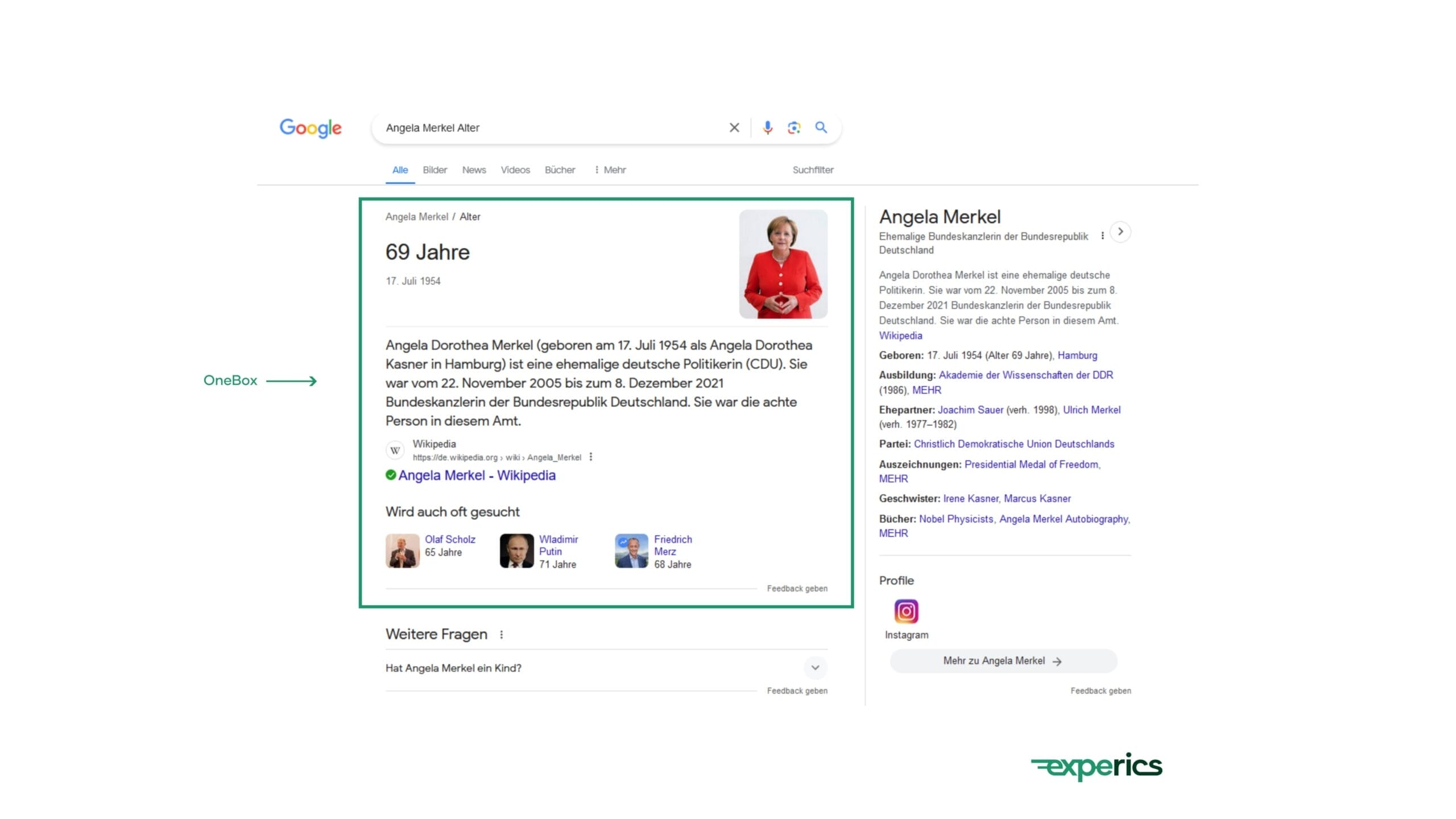Click inside the search input field
The image size is (1456, 819).
coord(540,127)
